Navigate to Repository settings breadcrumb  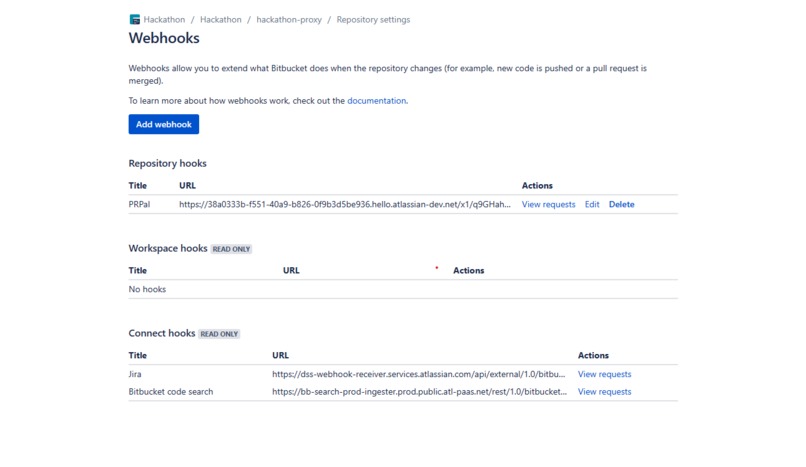pyautogui.click(x=373, y=19)
